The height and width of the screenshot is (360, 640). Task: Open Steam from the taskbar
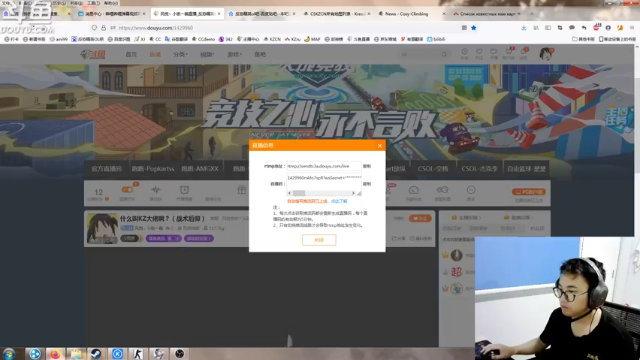coord(96,354)
